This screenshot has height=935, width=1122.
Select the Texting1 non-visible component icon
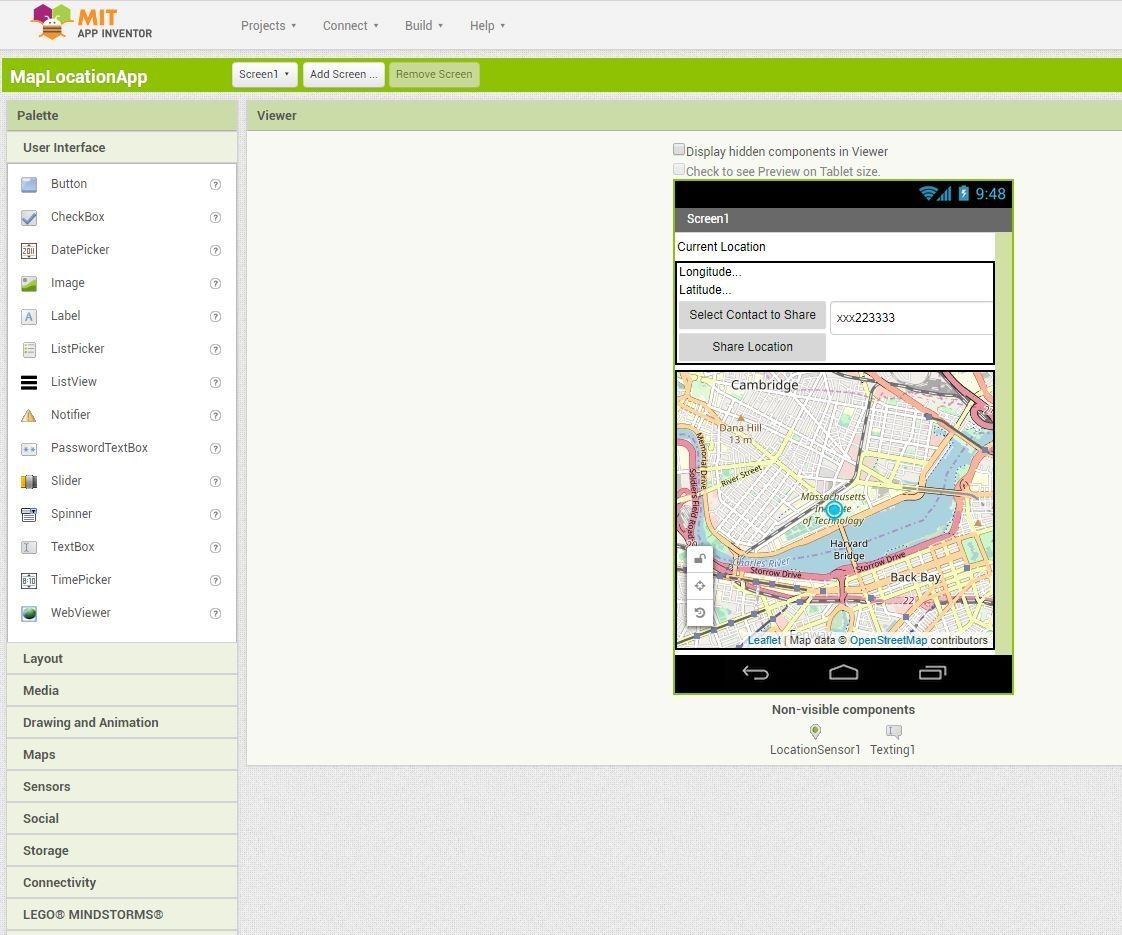tap(894, 731)
